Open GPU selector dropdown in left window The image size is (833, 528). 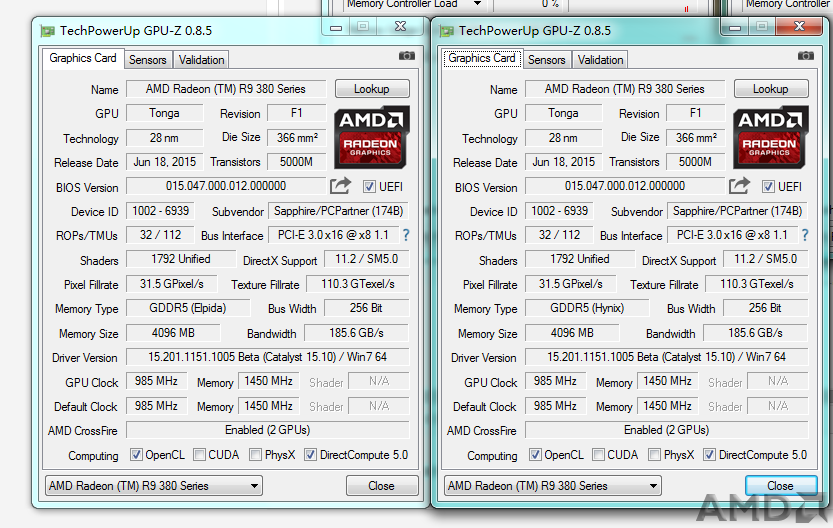pos(154,486)
